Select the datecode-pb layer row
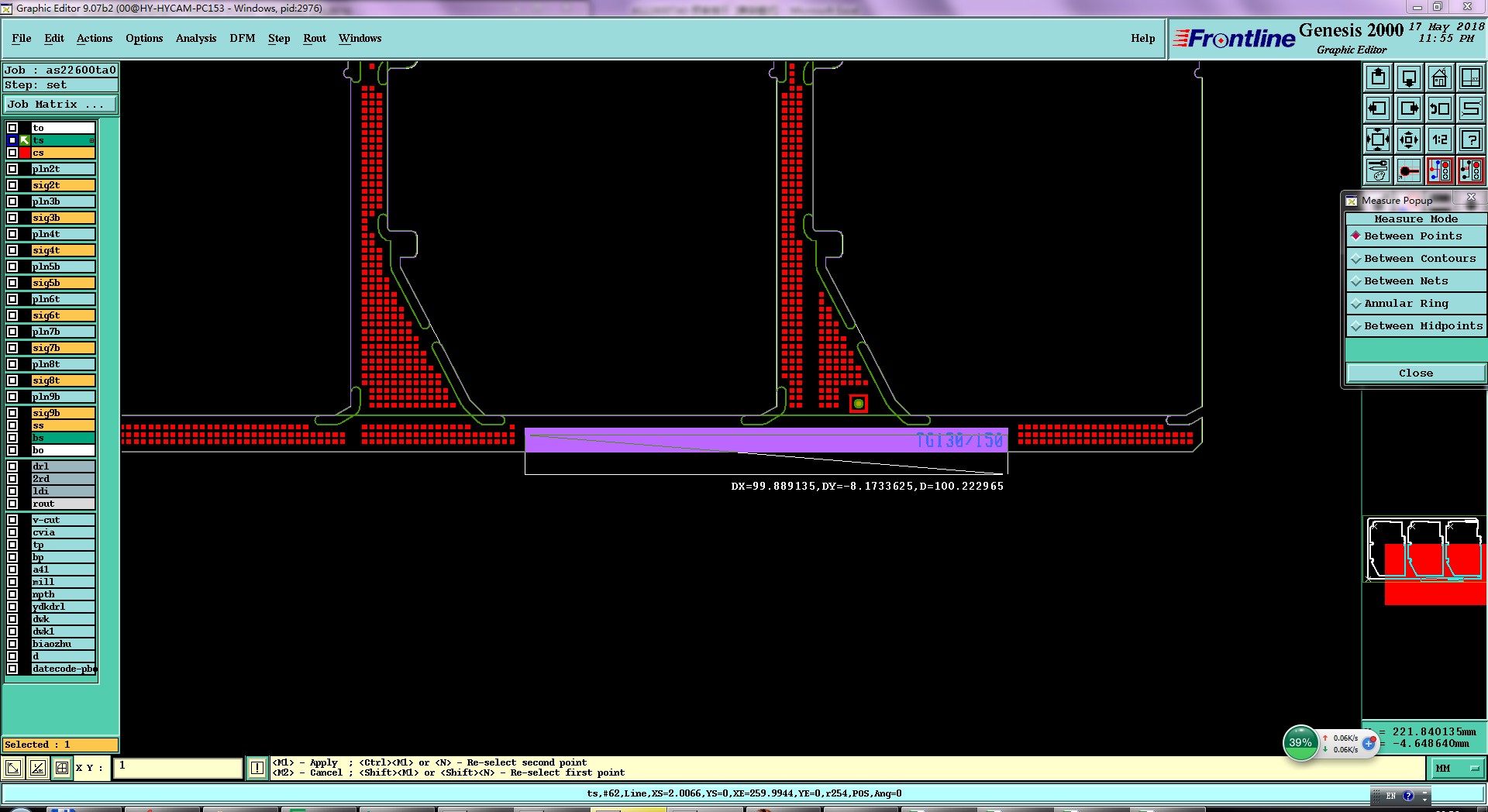 click(63, 669)
